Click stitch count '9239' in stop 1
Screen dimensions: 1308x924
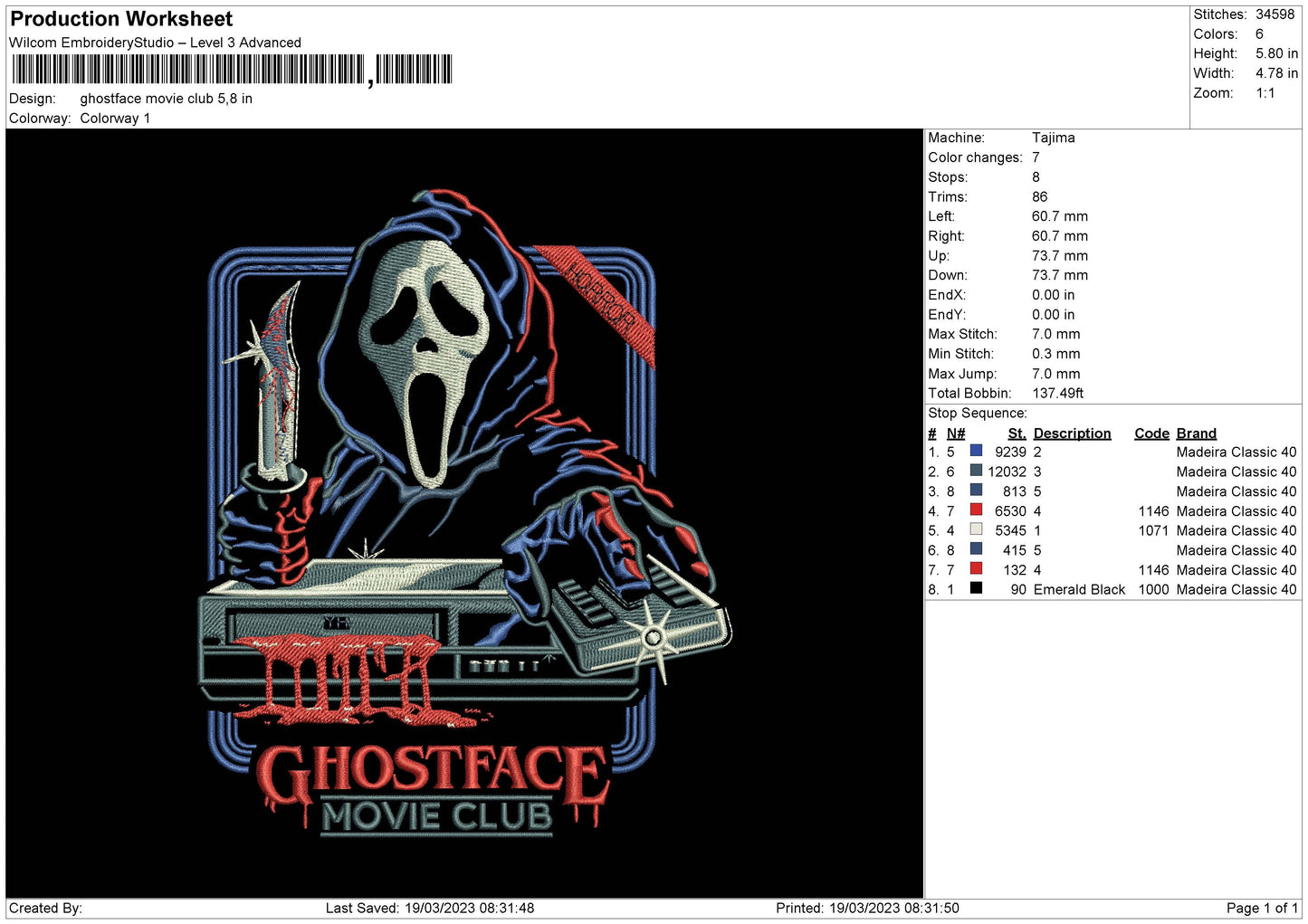(1011, 452)
